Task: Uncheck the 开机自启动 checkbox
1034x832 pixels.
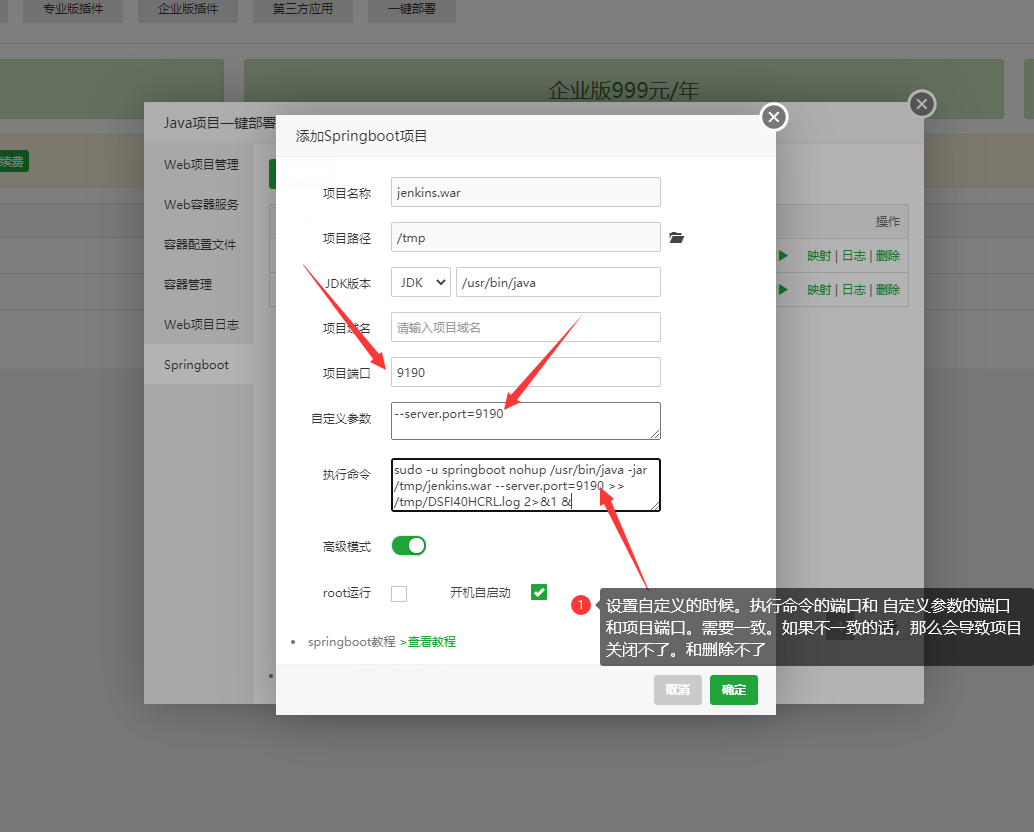Action: point(539,592)
